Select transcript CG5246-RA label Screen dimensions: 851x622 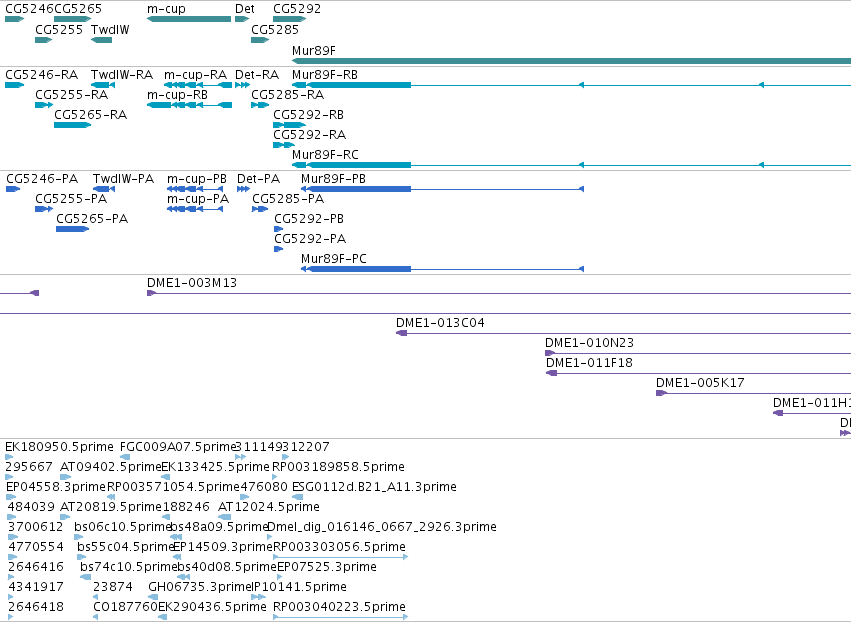tap(41, 74)
